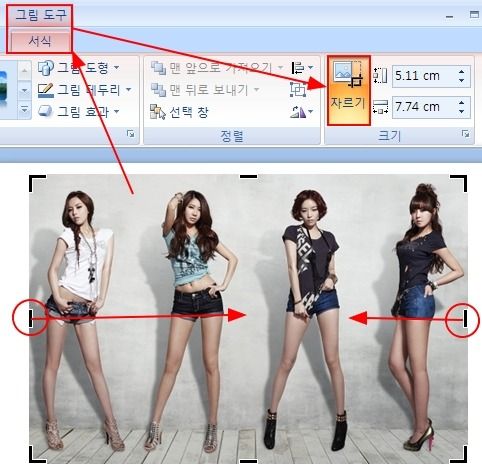Screen dimensions: 482x475
Task: Click the top-right corner crop handle
Action: coord(460,182)
